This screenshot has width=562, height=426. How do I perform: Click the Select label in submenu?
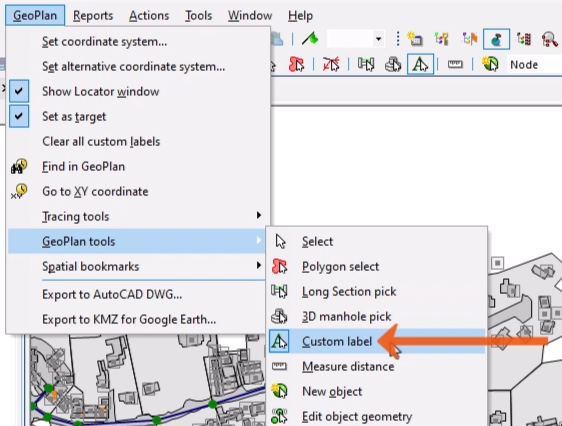point(318,241)
